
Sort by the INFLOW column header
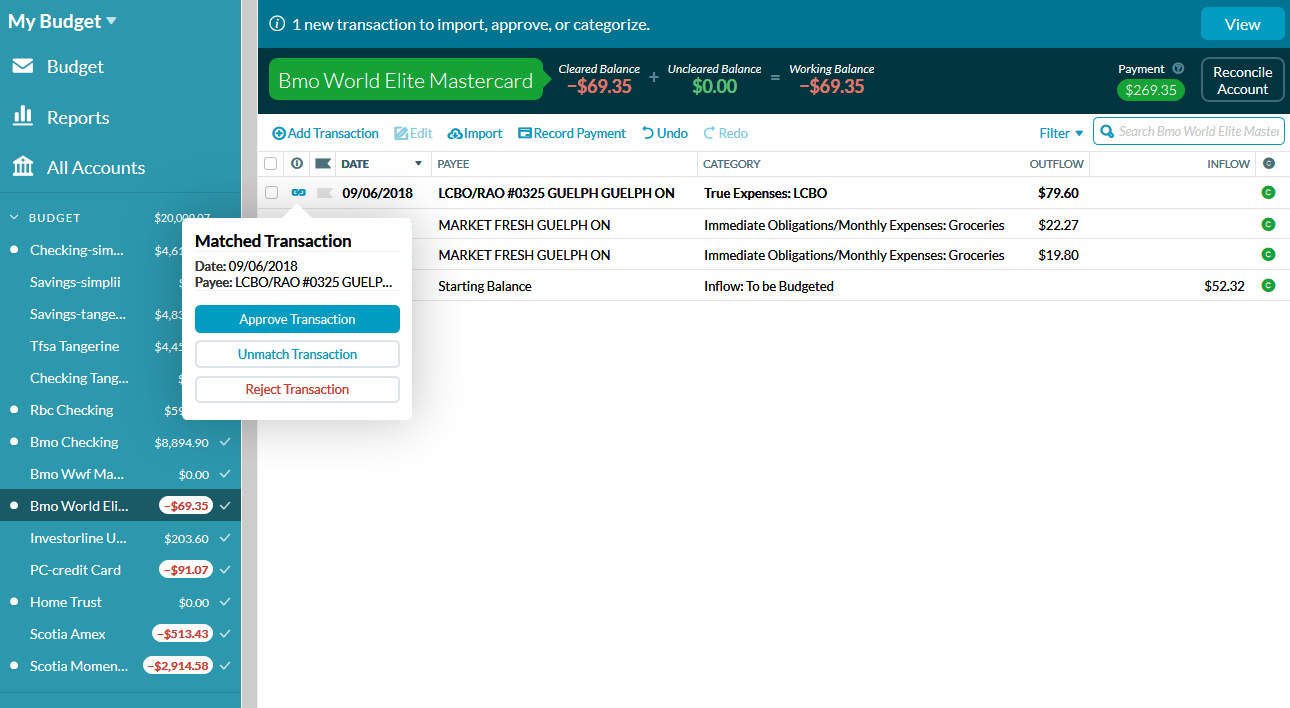pos(1228,163)
